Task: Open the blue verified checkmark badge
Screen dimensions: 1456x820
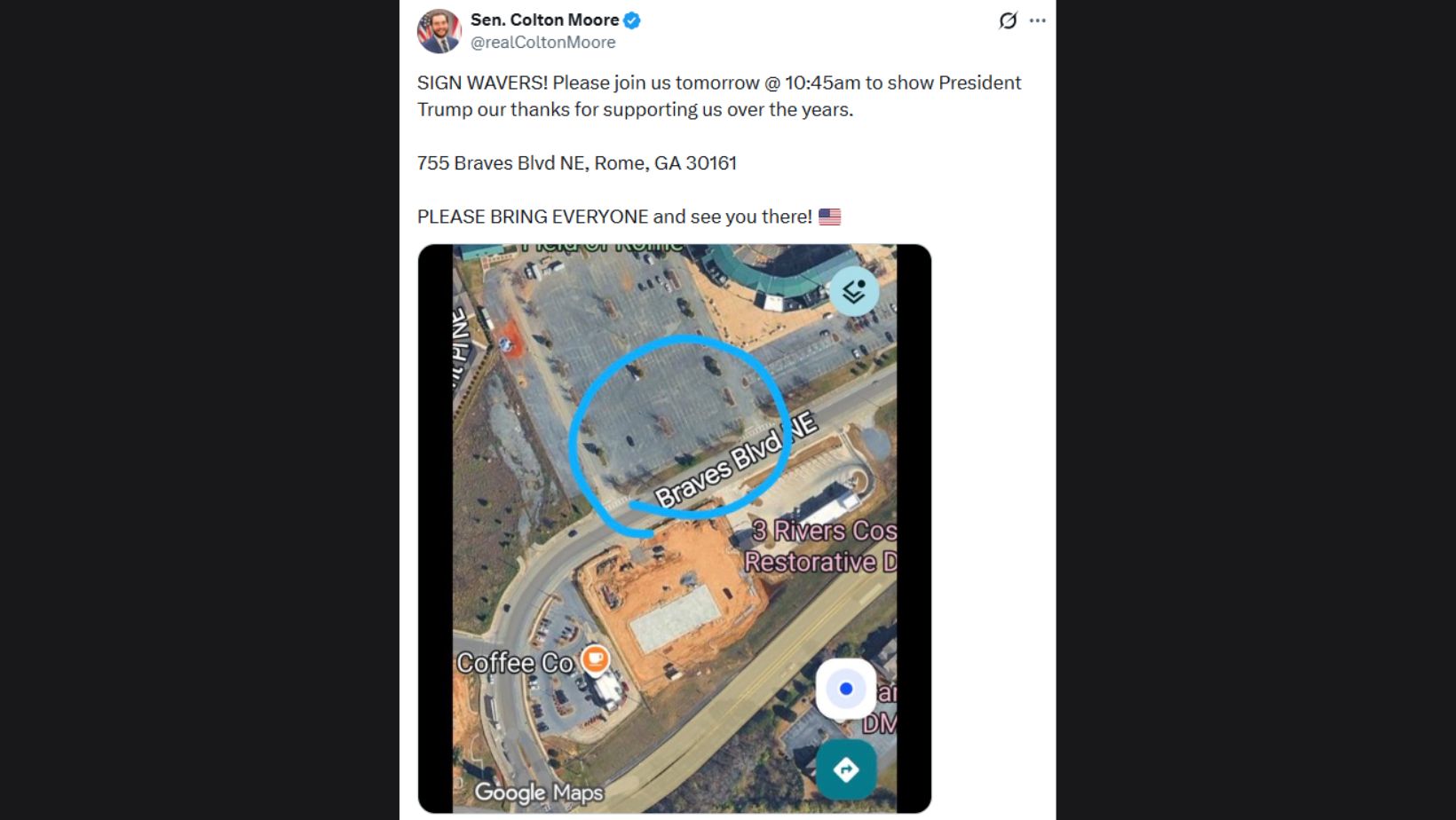Action: click(x=632, y=20)
